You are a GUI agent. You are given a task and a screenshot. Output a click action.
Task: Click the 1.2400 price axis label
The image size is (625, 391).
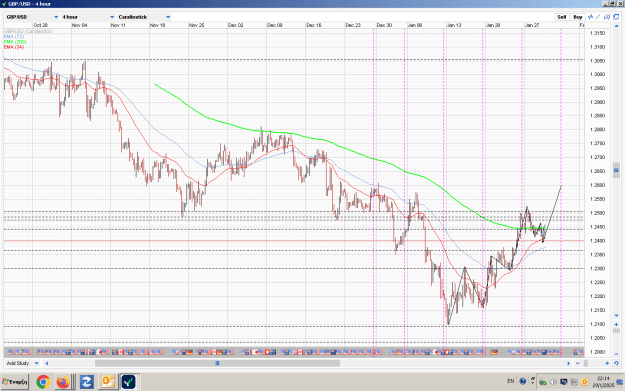click(x=597, y=241)
